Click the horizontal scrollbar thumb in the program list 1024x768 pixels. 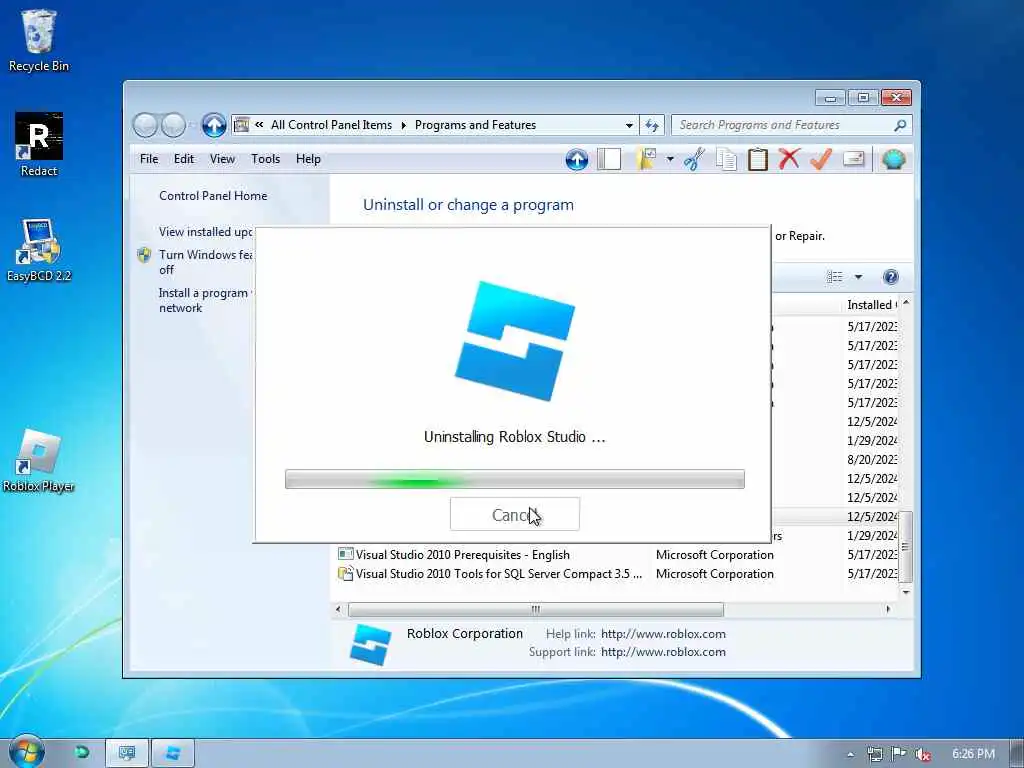point(536,610)
